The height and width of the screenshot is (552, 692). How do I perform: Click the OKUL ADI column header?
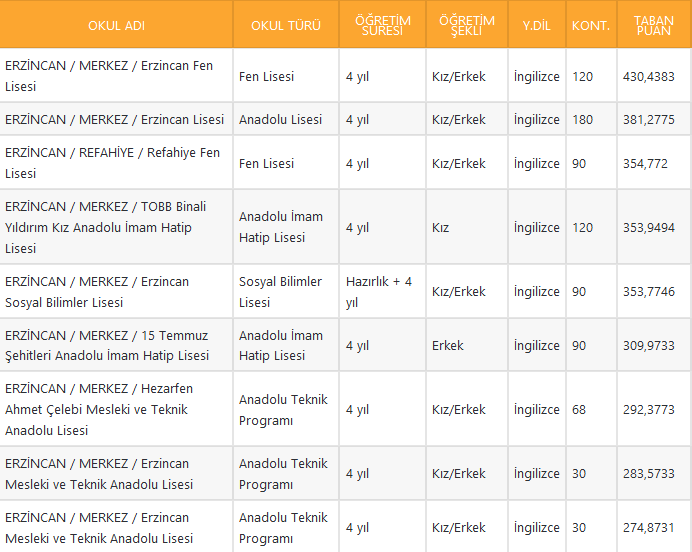[116, 25]
